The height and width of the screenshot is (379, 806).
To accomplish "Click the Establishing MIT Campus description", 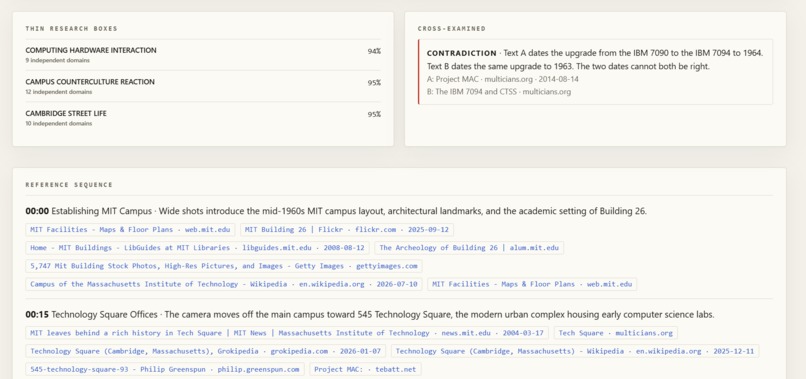I will coord(349,211).
